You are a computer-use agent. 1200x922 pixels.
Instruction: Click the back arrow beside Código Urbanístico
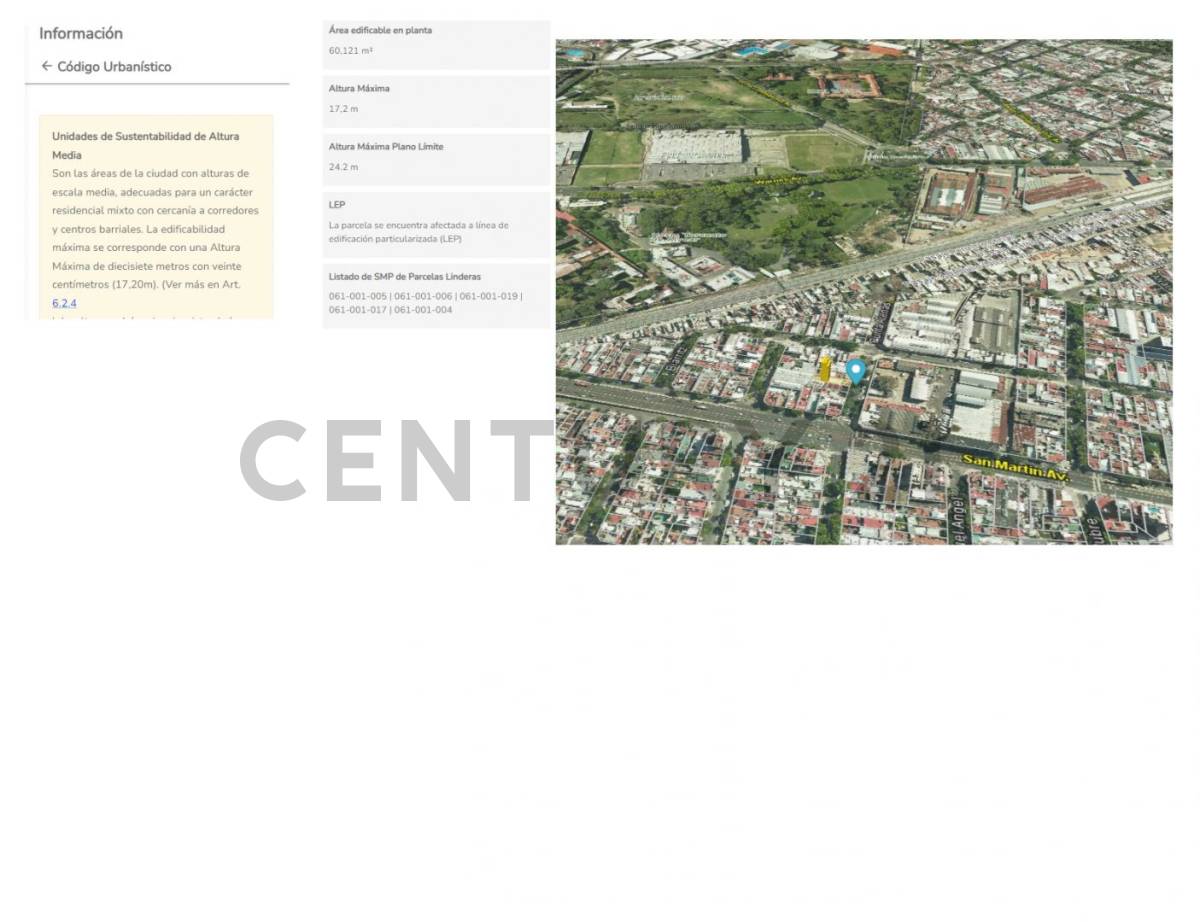point(46,66)
